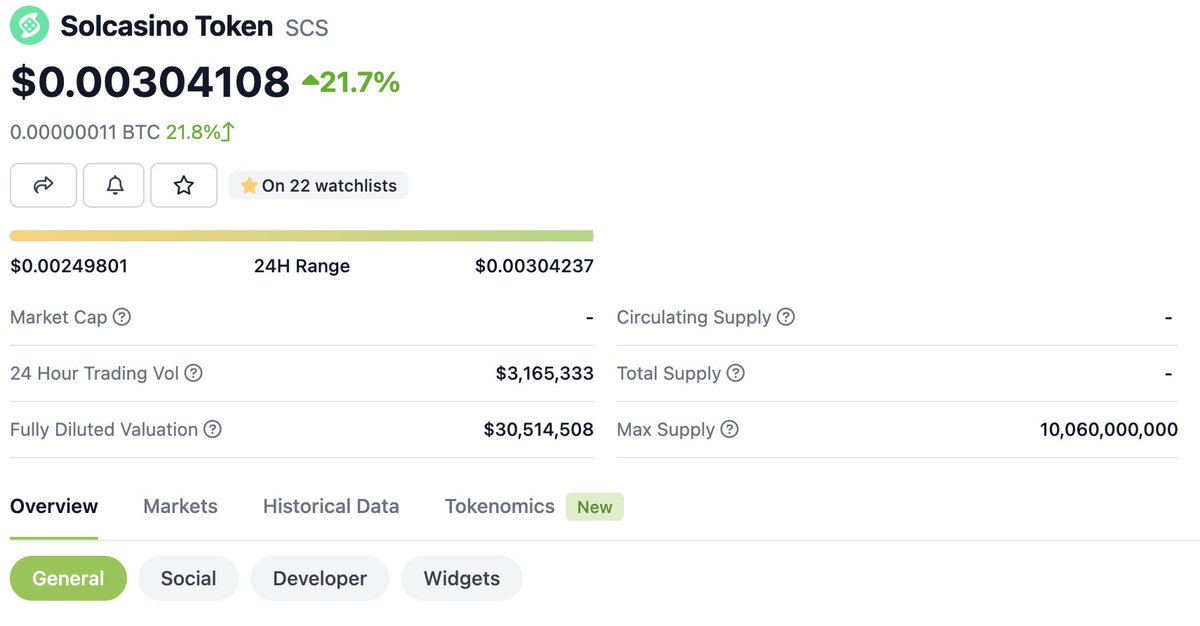The image size is (1200, 626).
Task: Click the 21.8% BTC change value
Action: (x=193, y=132)
